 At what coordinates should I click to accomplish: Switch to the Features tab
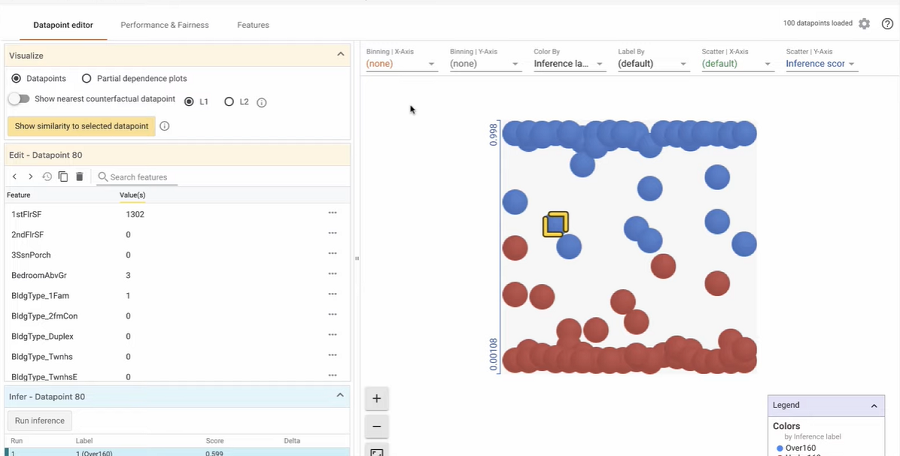point(253,25)
